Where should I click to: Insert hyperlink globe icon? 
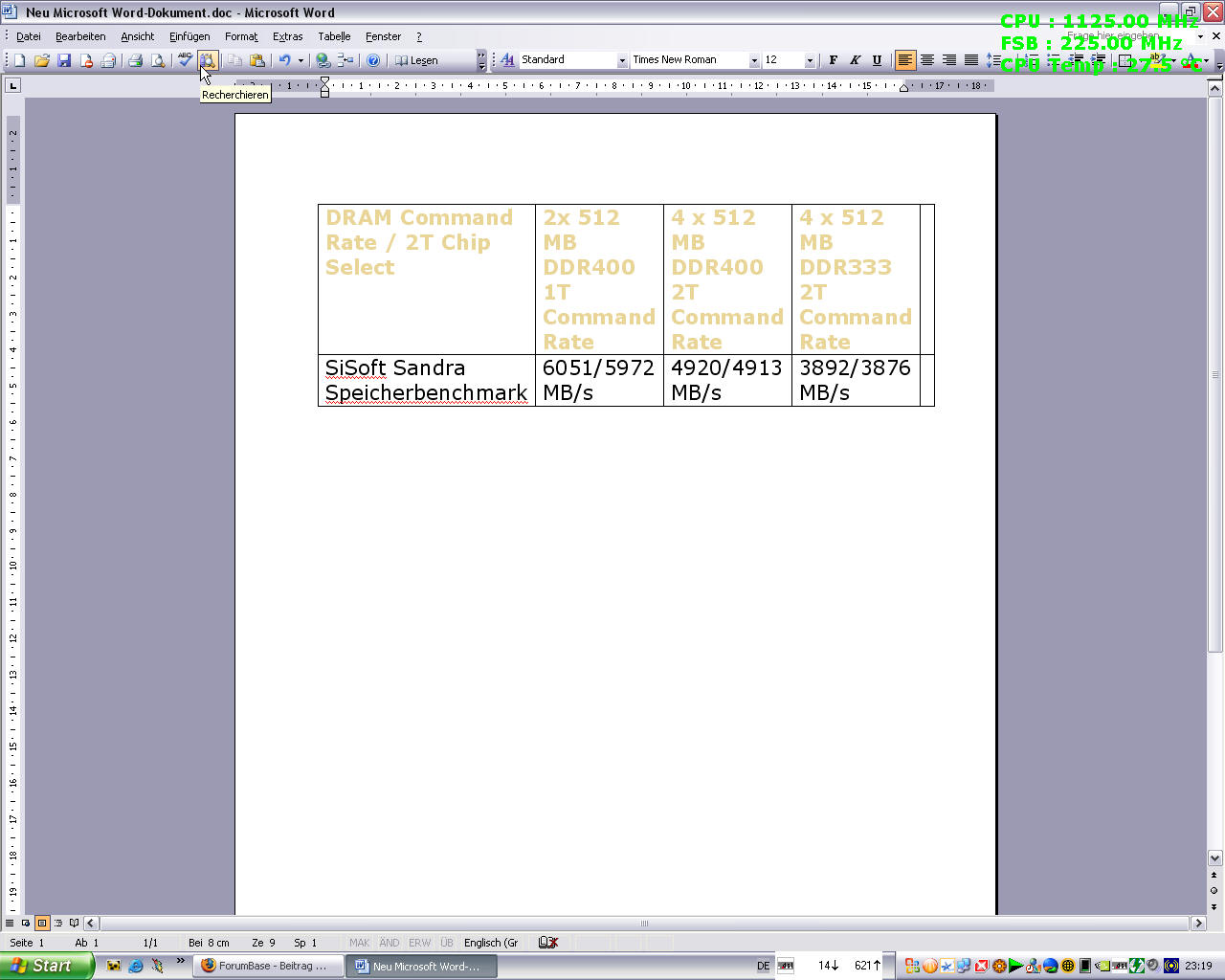point(323,60)
